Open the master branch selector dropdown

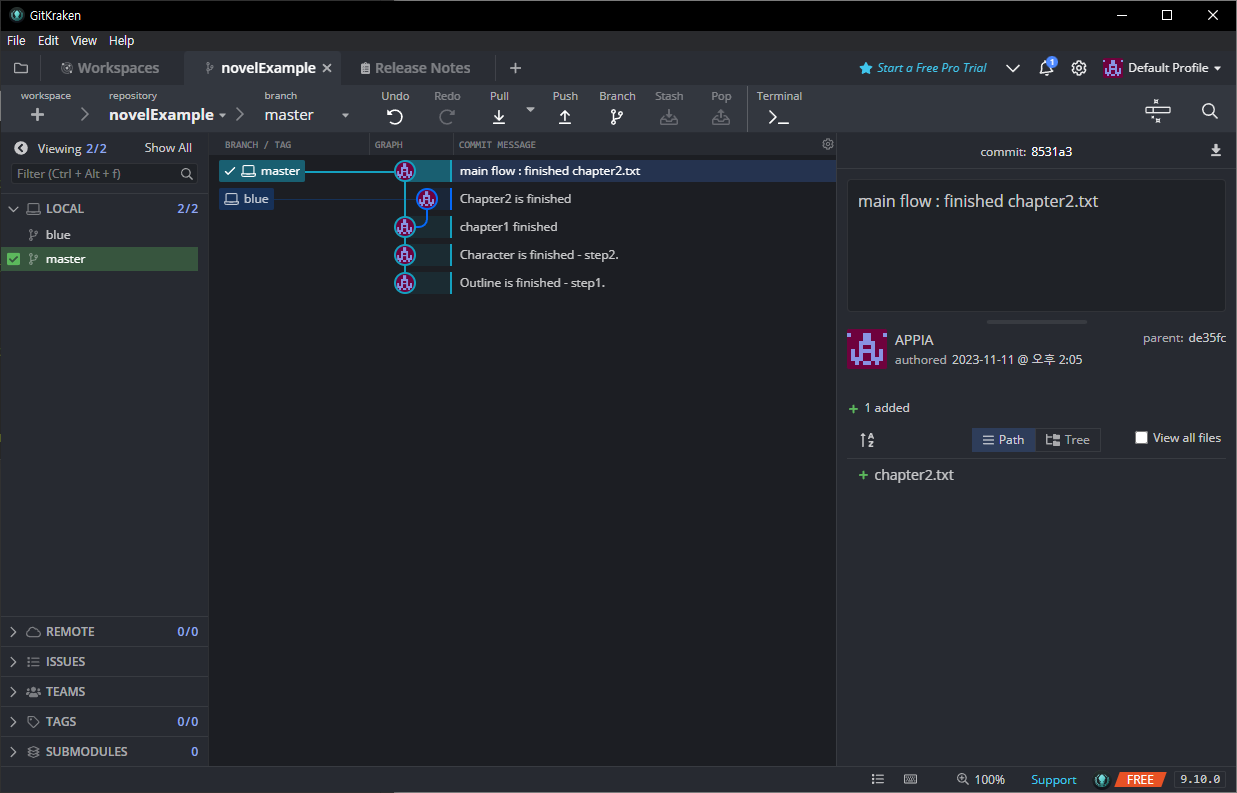pyautogui.click(x=345, y=115)
